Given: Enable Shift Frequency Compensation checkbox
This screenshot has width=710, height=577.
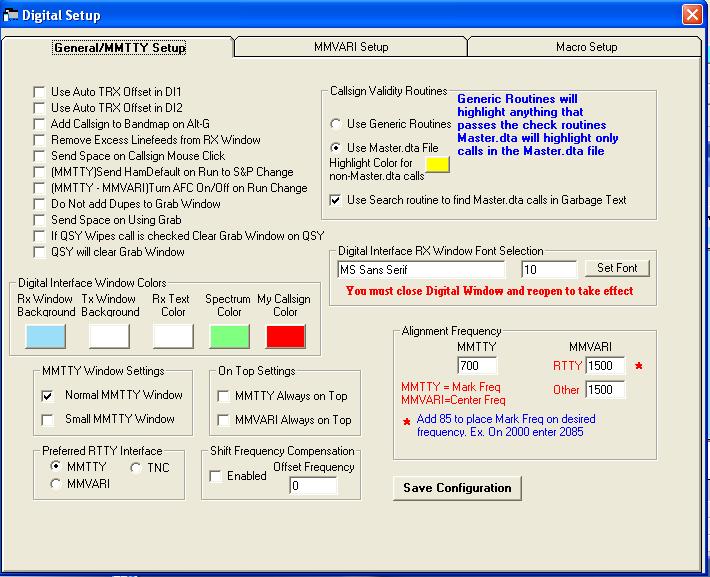Looking at the screenshot, I should 216,476.
